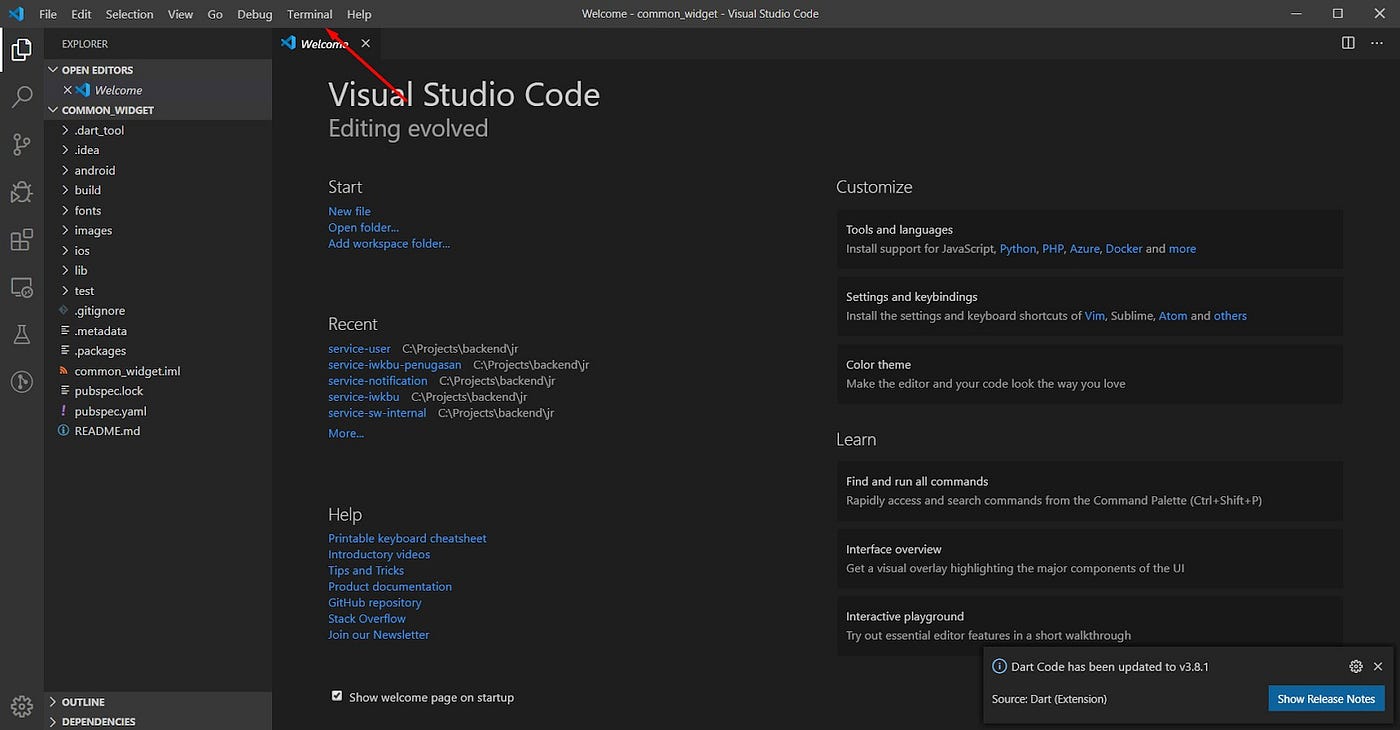1400x730 pixels.
Task: Open the Dart notification gear settings
Action: click(x=1356, y=666)
